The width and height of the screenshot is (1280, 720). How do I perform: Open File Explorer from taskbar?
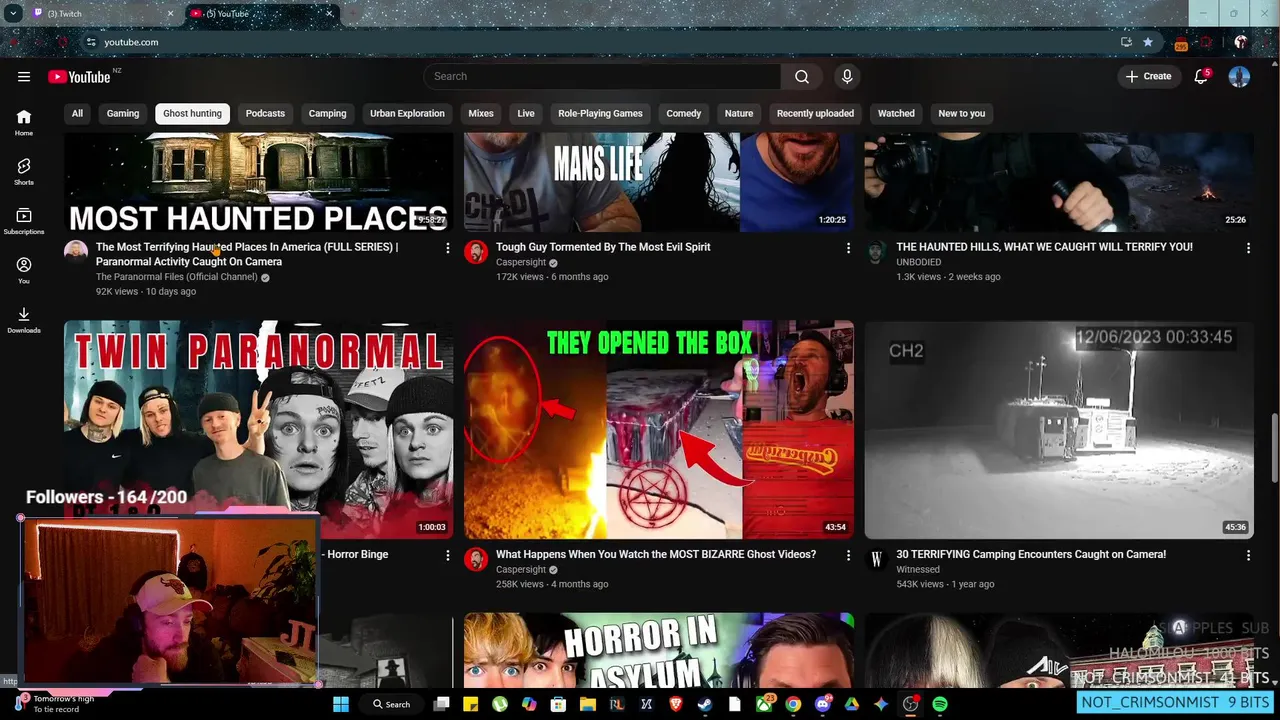point(588,704)
